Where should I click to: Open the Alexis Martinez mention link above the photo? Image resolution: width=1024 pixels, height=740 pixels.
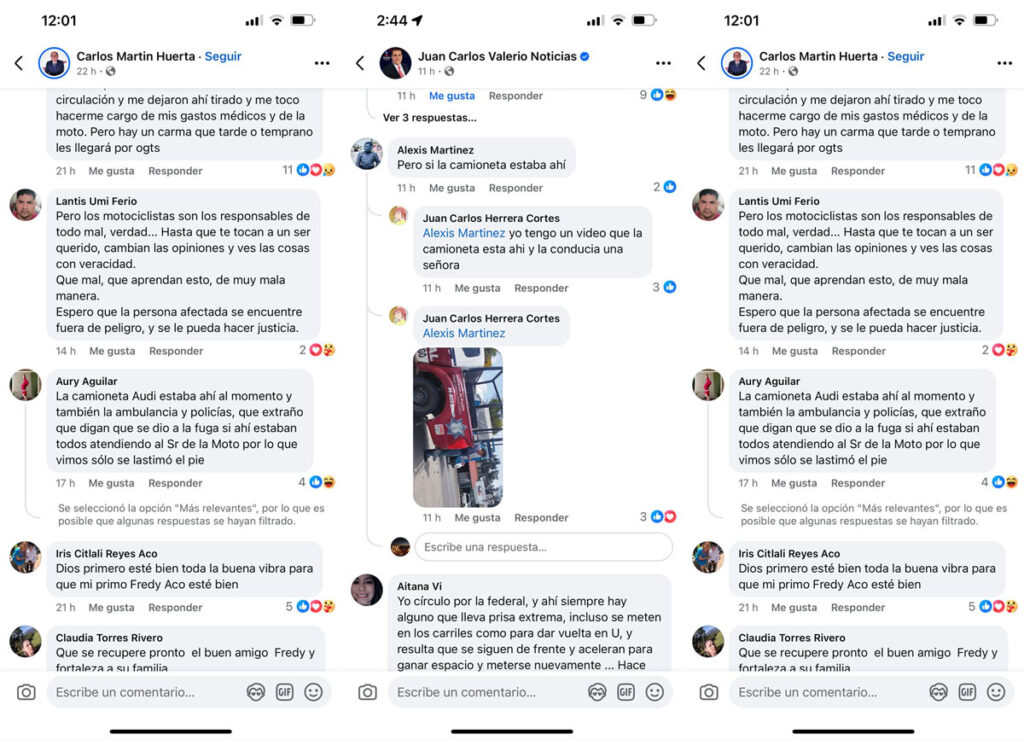click(x=464, y=333)
